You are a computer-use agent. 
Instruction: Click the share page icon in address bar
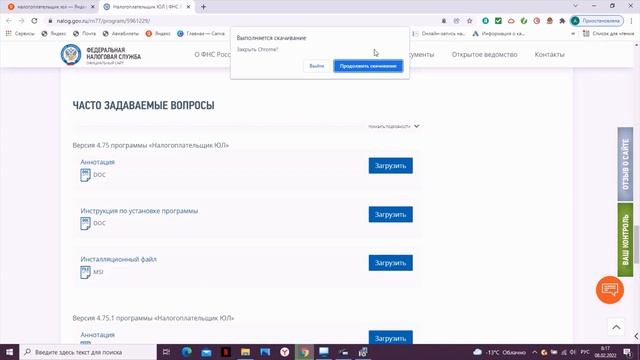point(456,21)
